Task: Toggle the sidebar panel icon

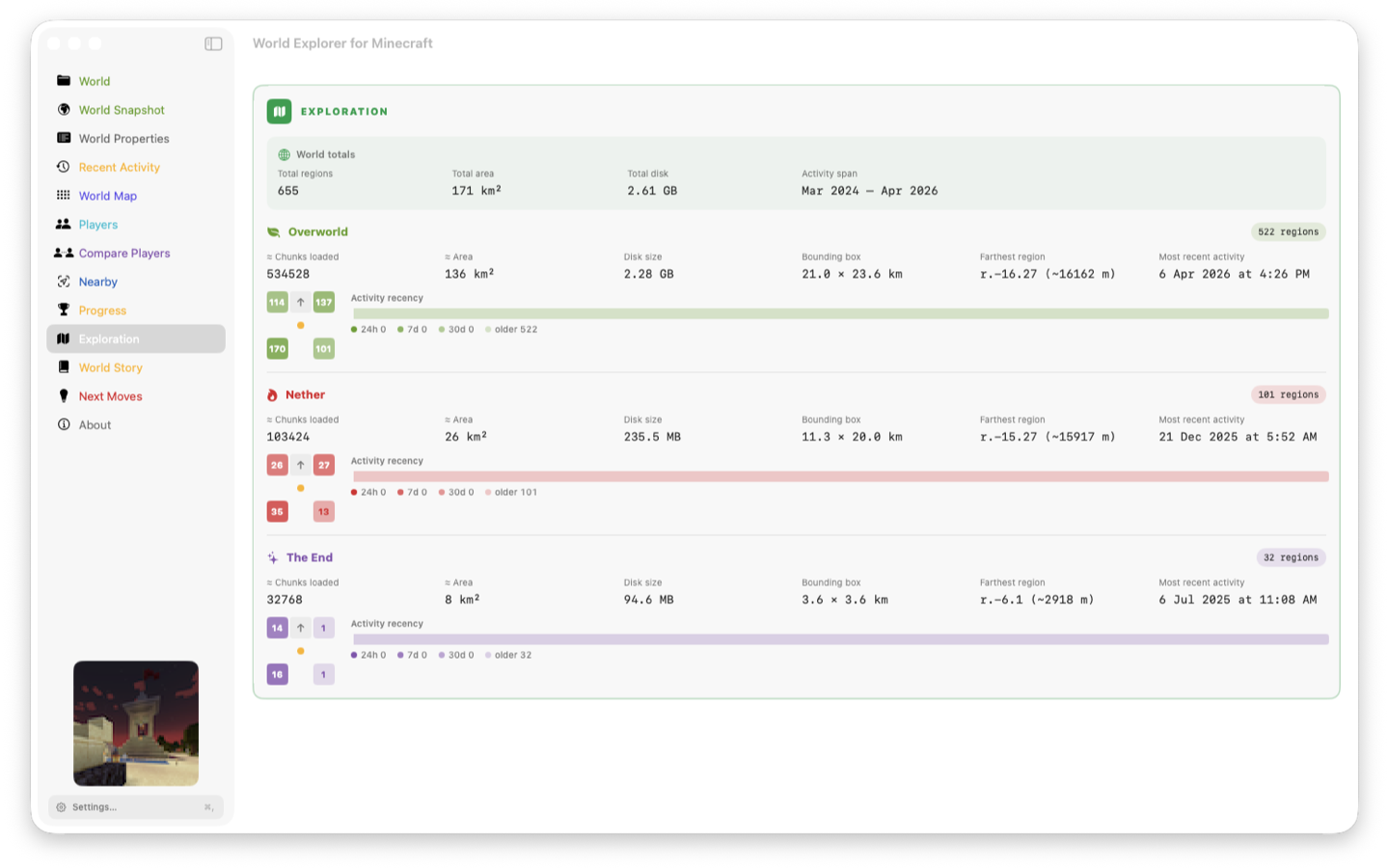Action: pyautogui.click(x=213, y=43)
